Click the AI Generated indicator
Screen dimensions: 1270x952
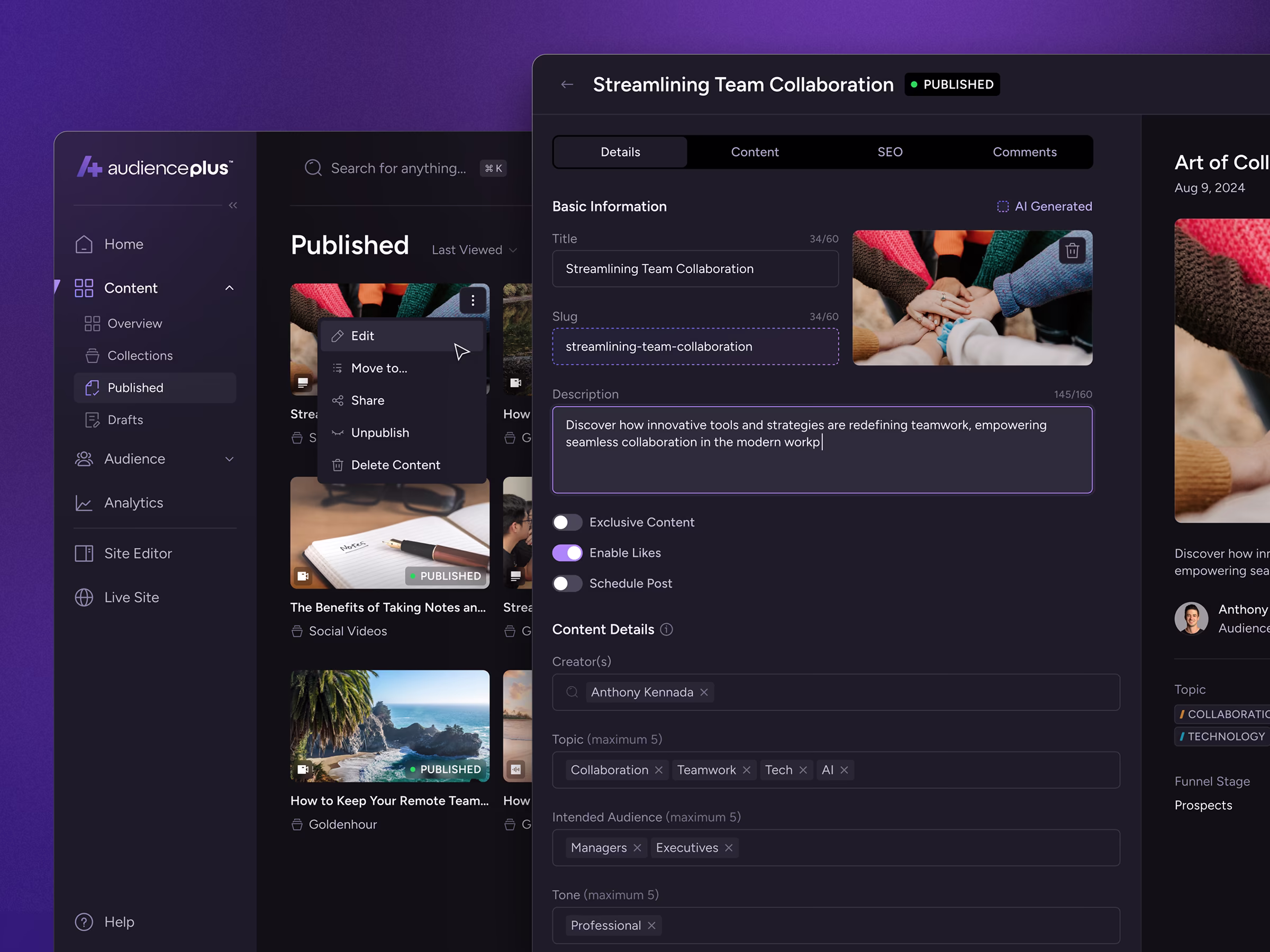coord(1045,206)
